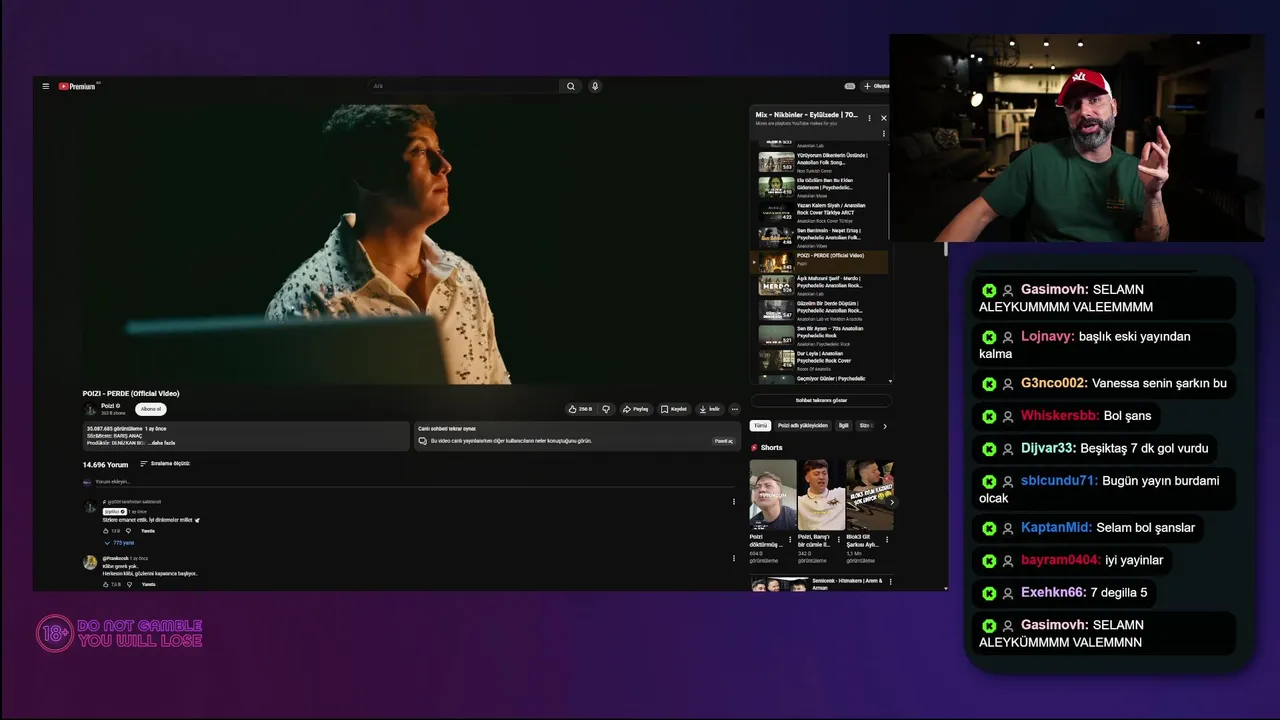Save the video with Kaydet
The height and width of the screenshot is (720, 1280).
(674, 409)
